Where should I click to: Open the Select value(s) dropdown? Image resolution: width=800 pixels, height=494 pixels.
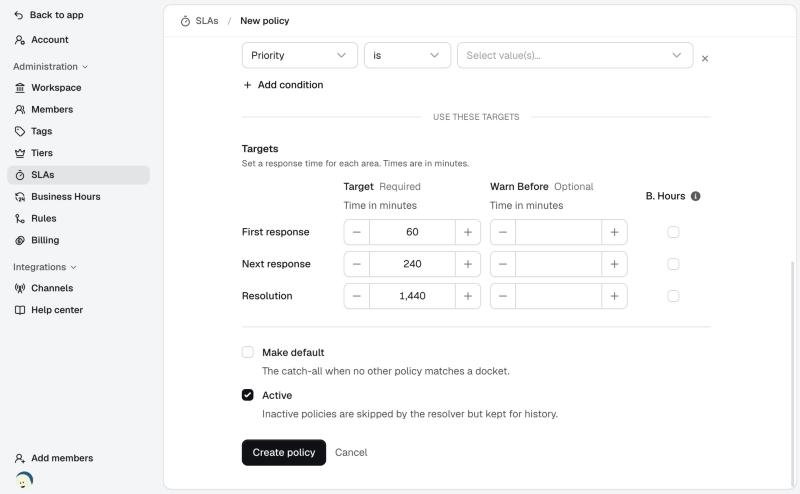click(575, 55)
